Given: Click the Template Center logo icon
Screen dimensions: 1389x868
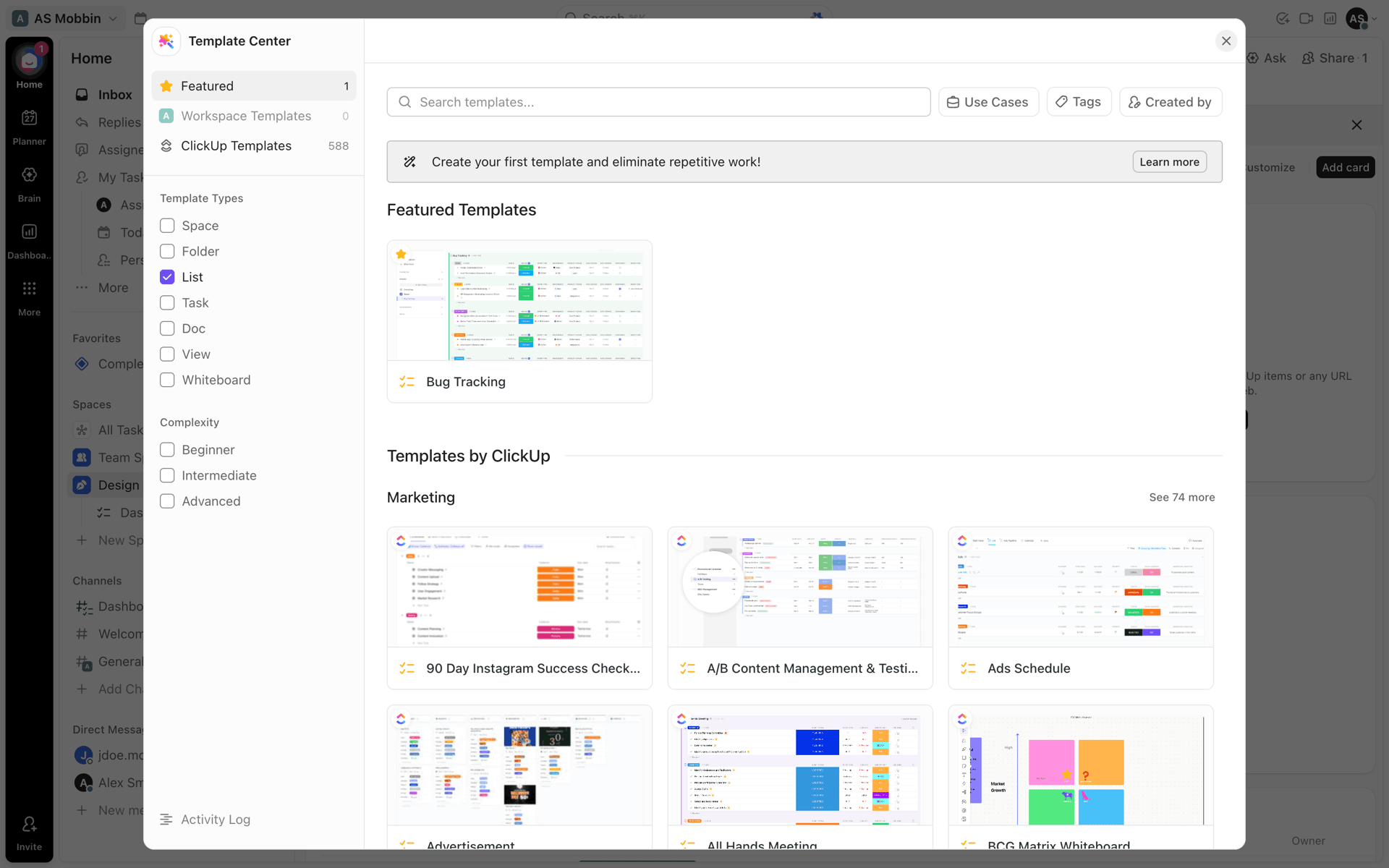Looking at the screenshot, I should pos(166,41).
